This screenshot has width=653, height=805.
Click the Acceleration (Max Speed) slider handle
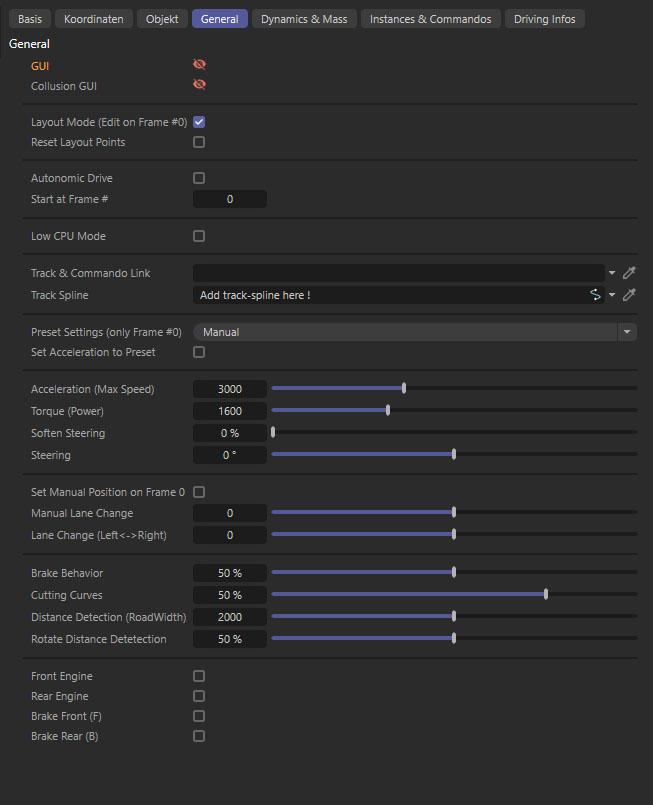point(404,388)
